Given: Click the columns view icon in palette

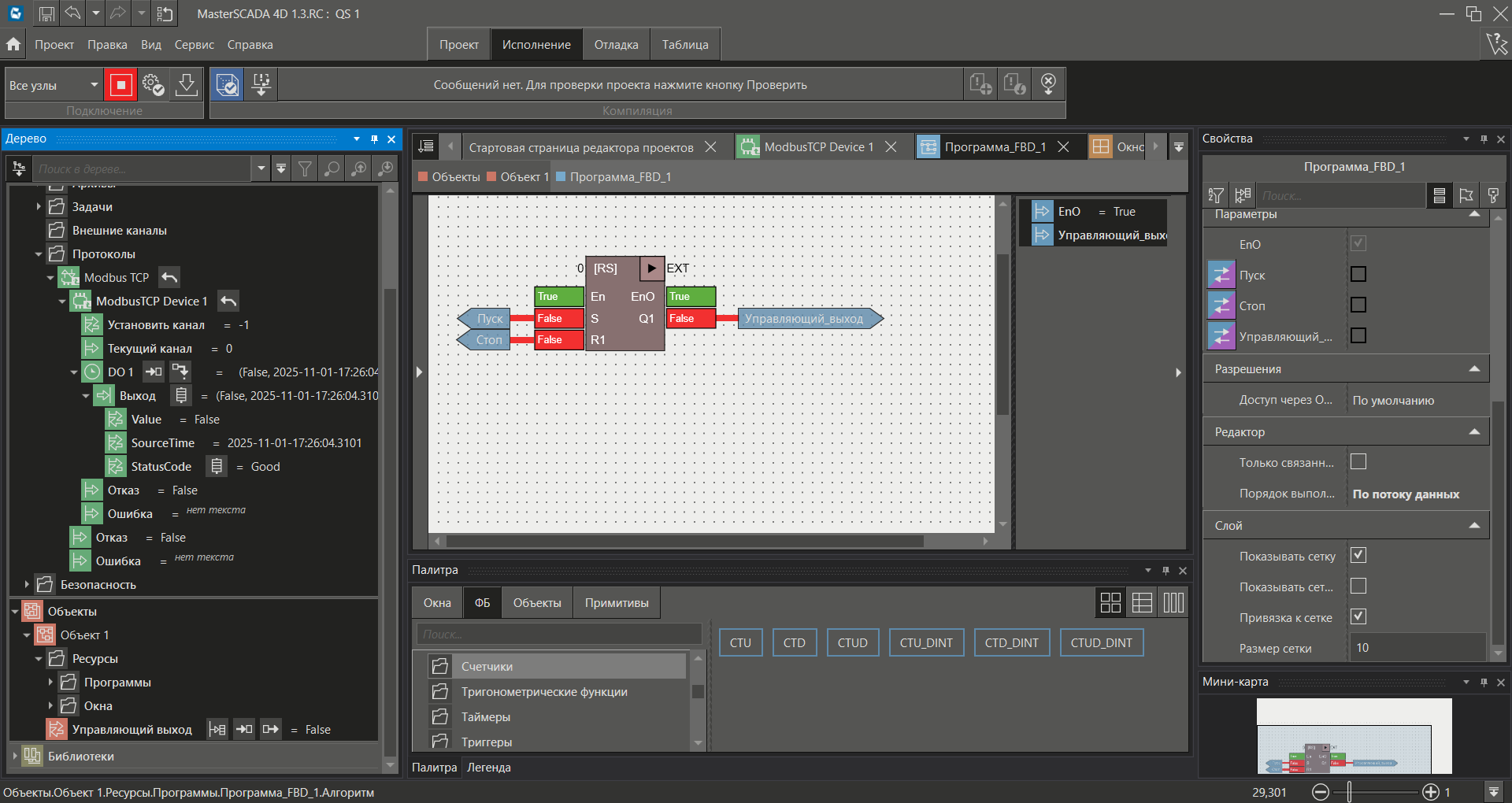Looking at the screenshot, I should (x=1173, y=603).
